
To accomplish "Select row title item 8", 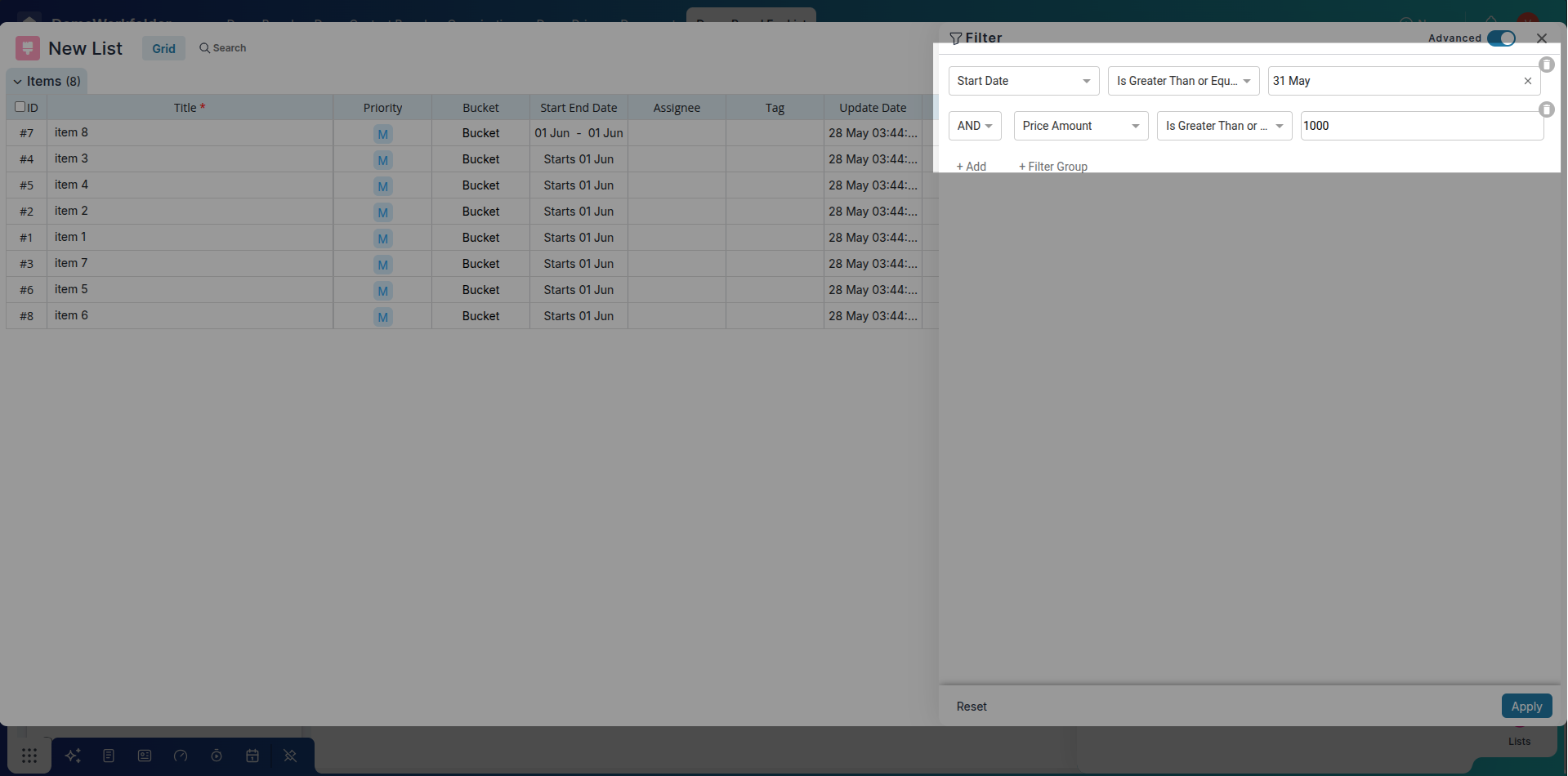I will 71,132.
